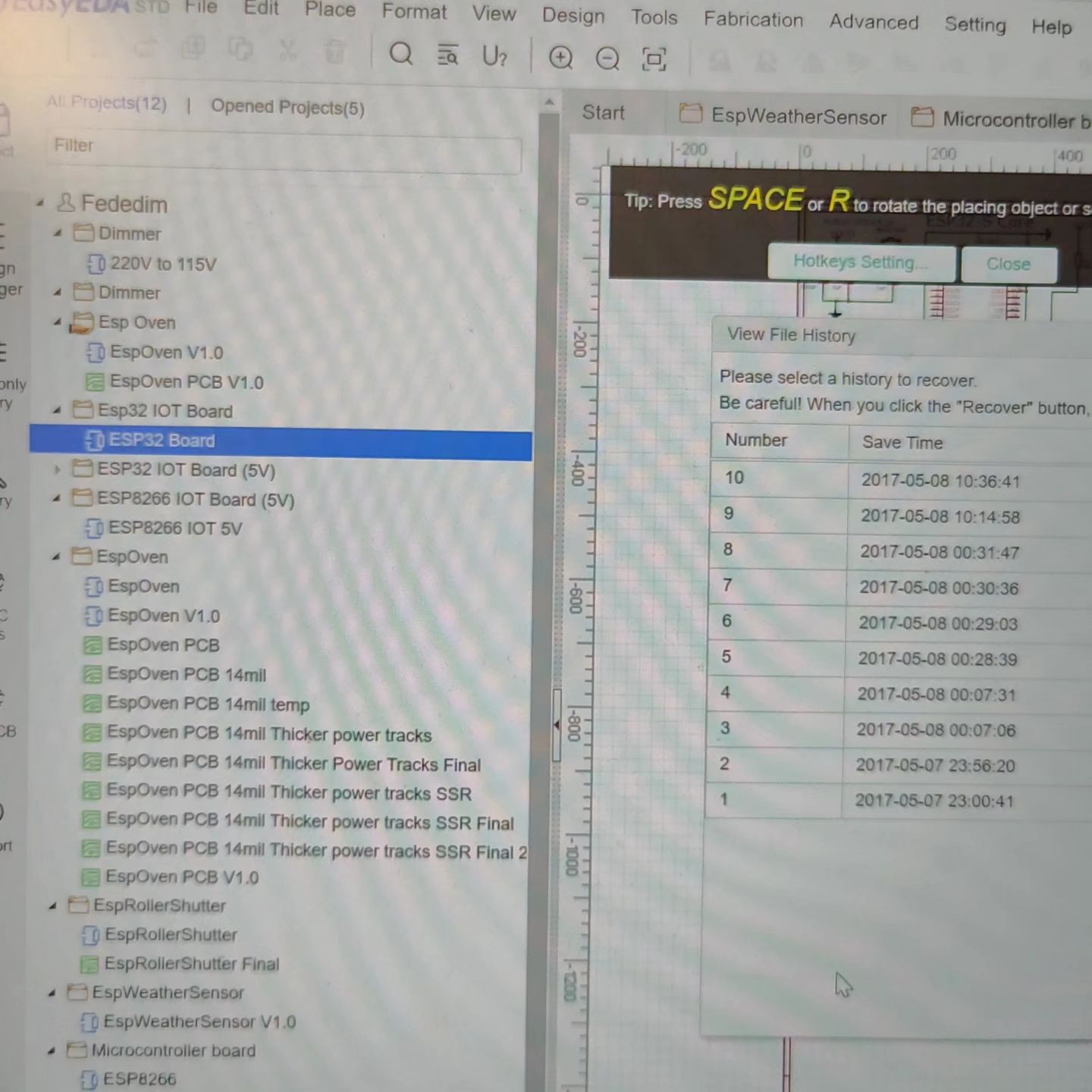Open the Setting menu

tap(975, 24)
